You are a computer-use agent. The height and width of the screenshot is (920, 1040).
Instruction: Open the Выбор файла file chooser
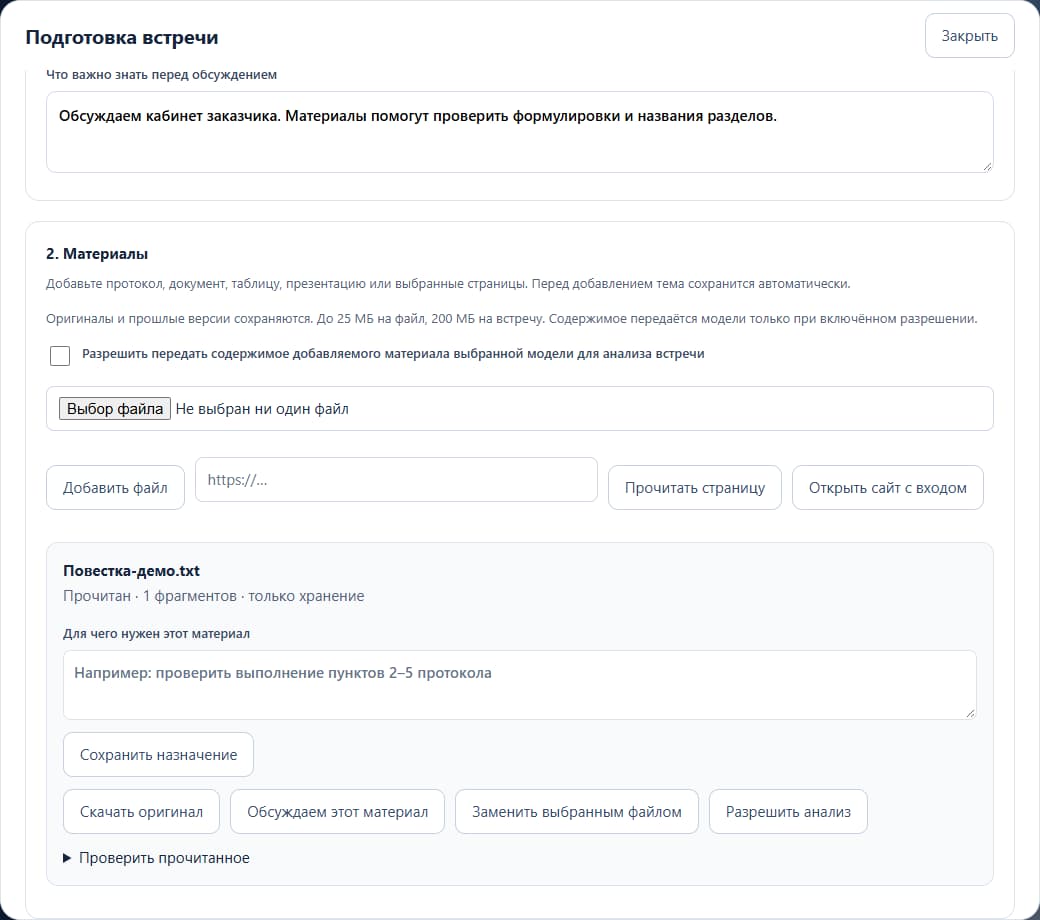[x=115, y=409]
